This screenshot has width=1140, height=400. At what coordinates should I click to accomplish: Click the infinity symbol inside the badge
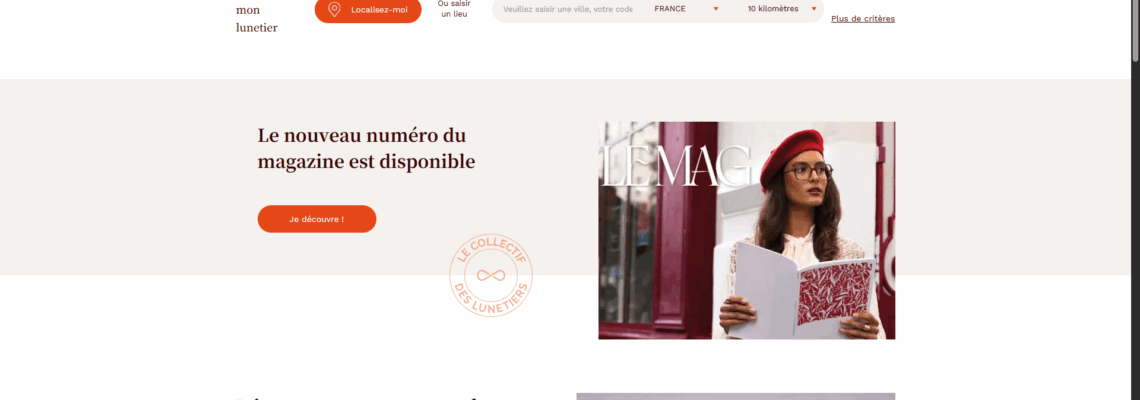click(x=491, y=276)
